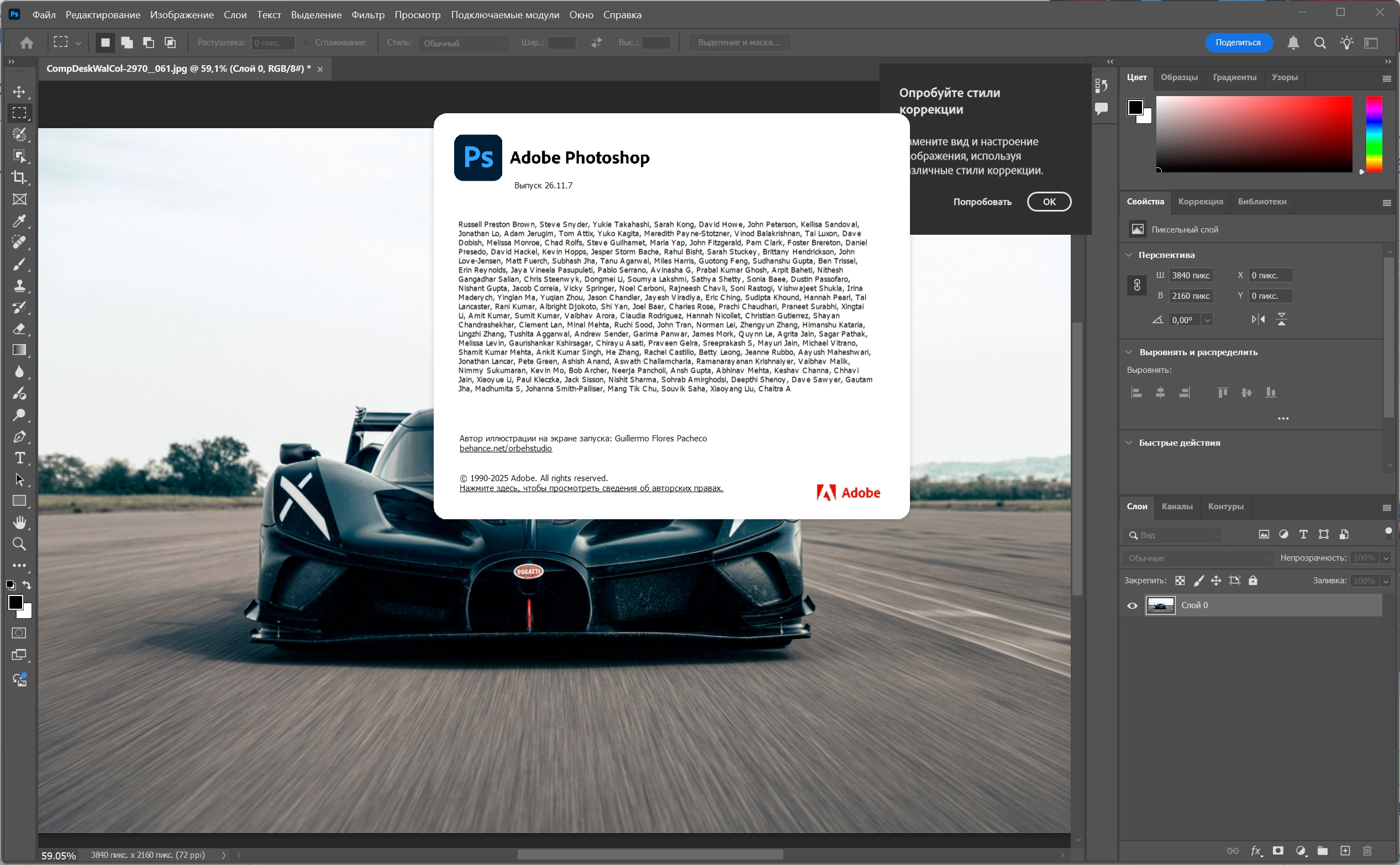
Task: Click the Растушевка input field
Action: pyautogui.click(x=273, y=43)
